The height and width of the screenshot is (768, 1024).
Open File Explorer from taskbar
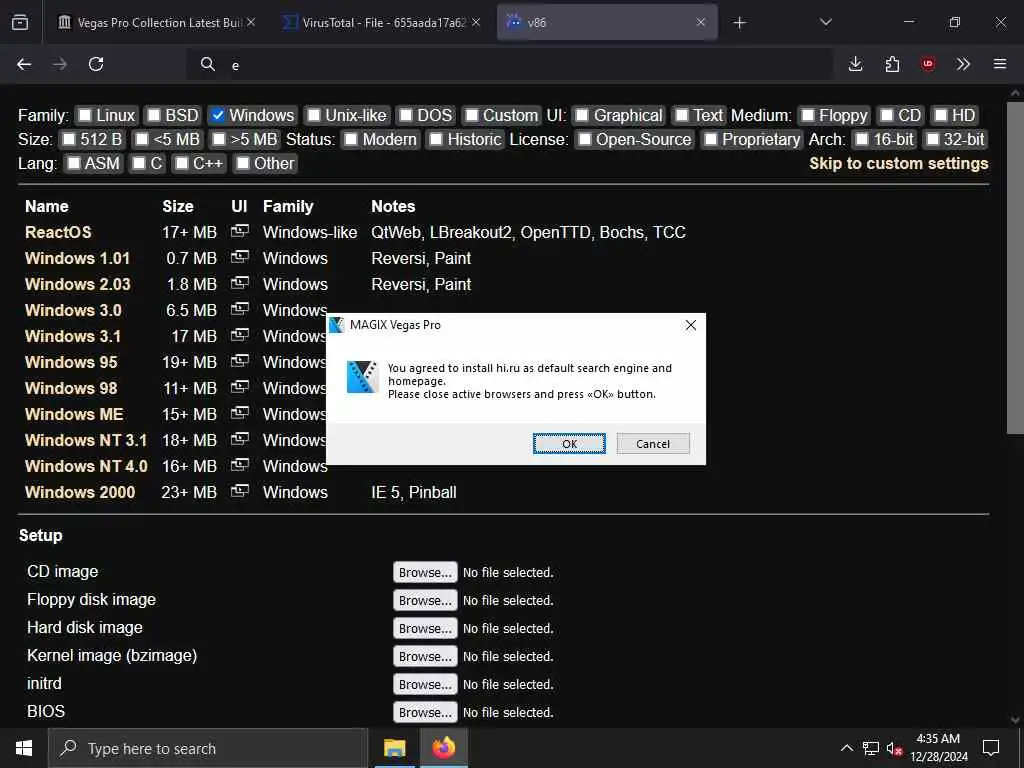point(394,748)
